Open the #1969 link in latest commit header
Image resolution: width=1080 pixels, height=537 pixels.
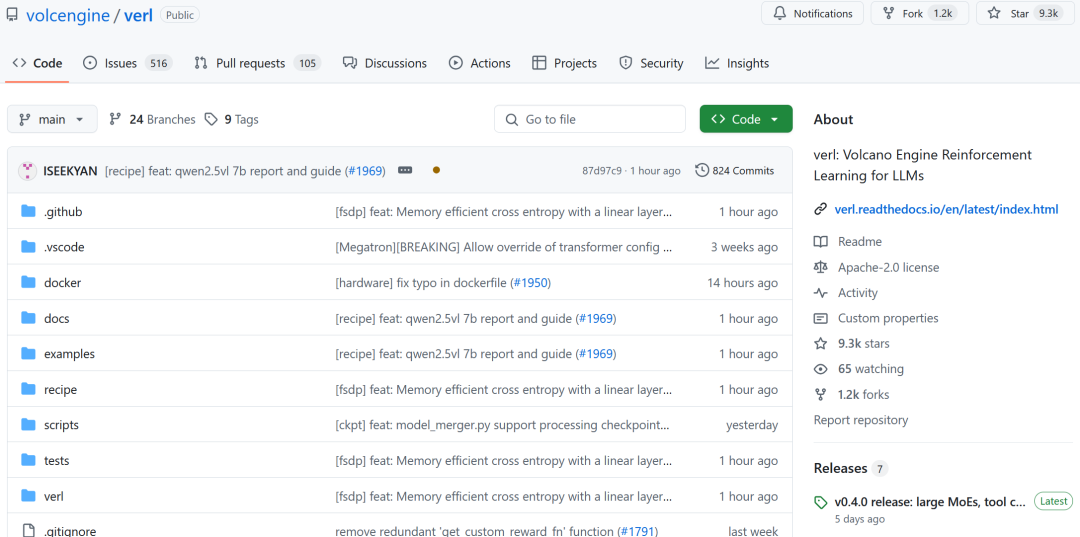tap(366, 171)
